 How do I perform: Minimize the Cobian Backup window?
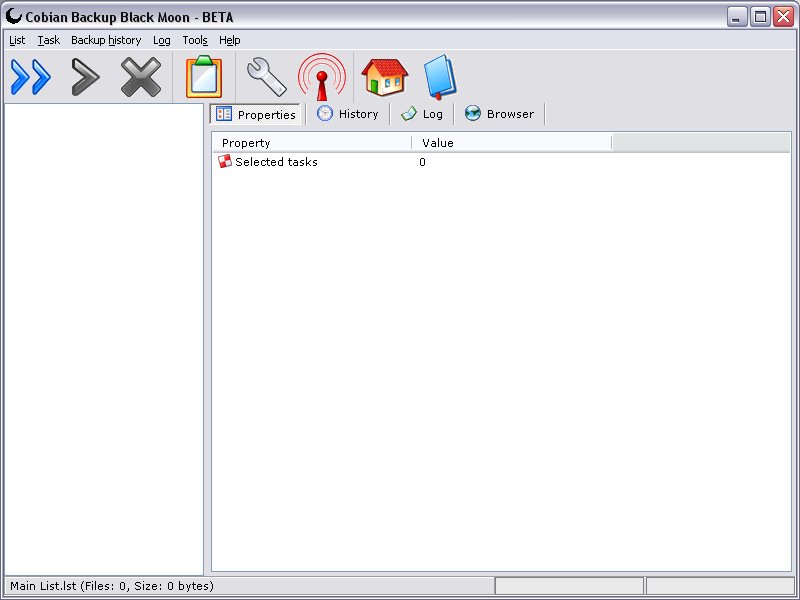[736, 17]
